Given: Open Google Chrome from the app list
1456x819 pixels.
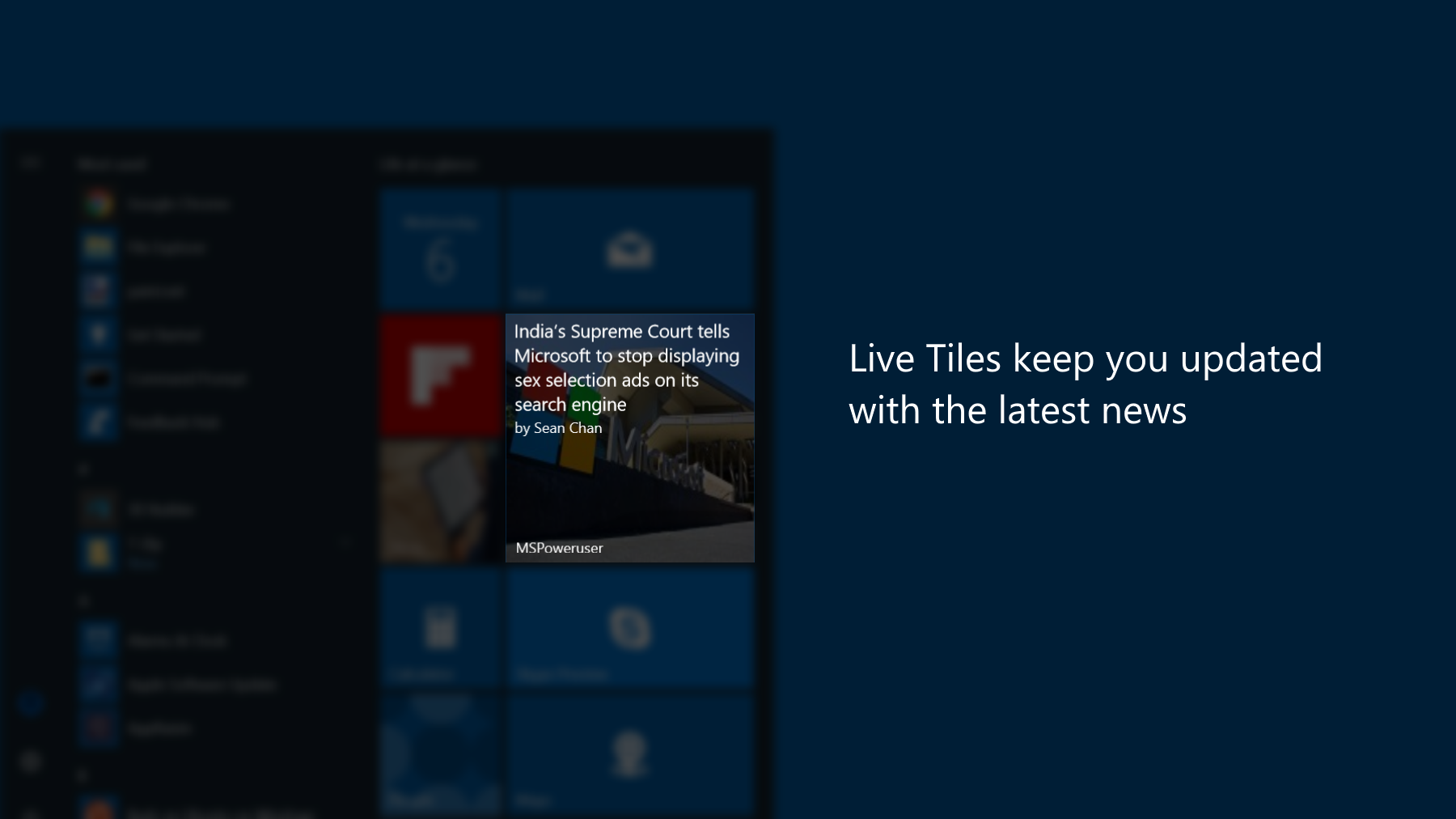Looking at the screenshot, I should (158, 204).
